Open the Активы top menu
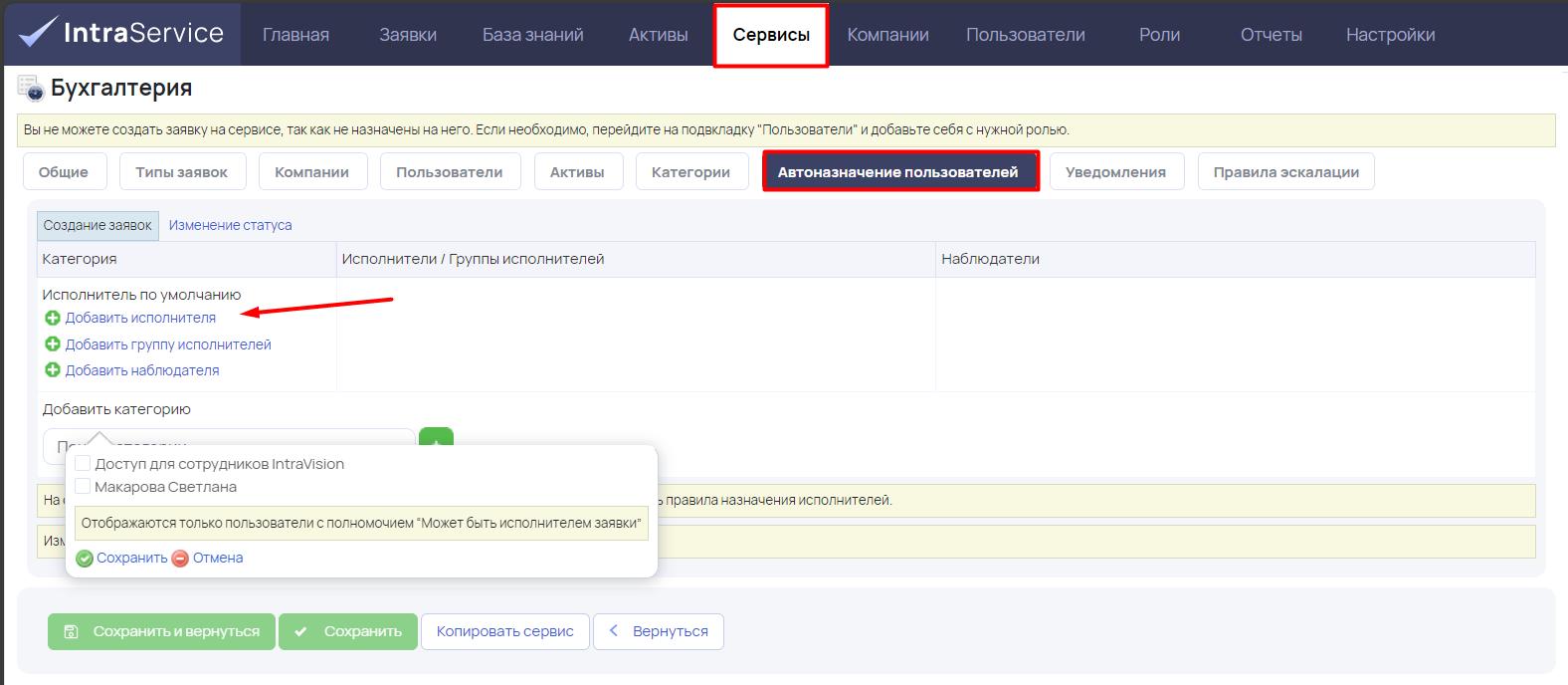This screenshot has width=1568, height=685. coord(659,35)
